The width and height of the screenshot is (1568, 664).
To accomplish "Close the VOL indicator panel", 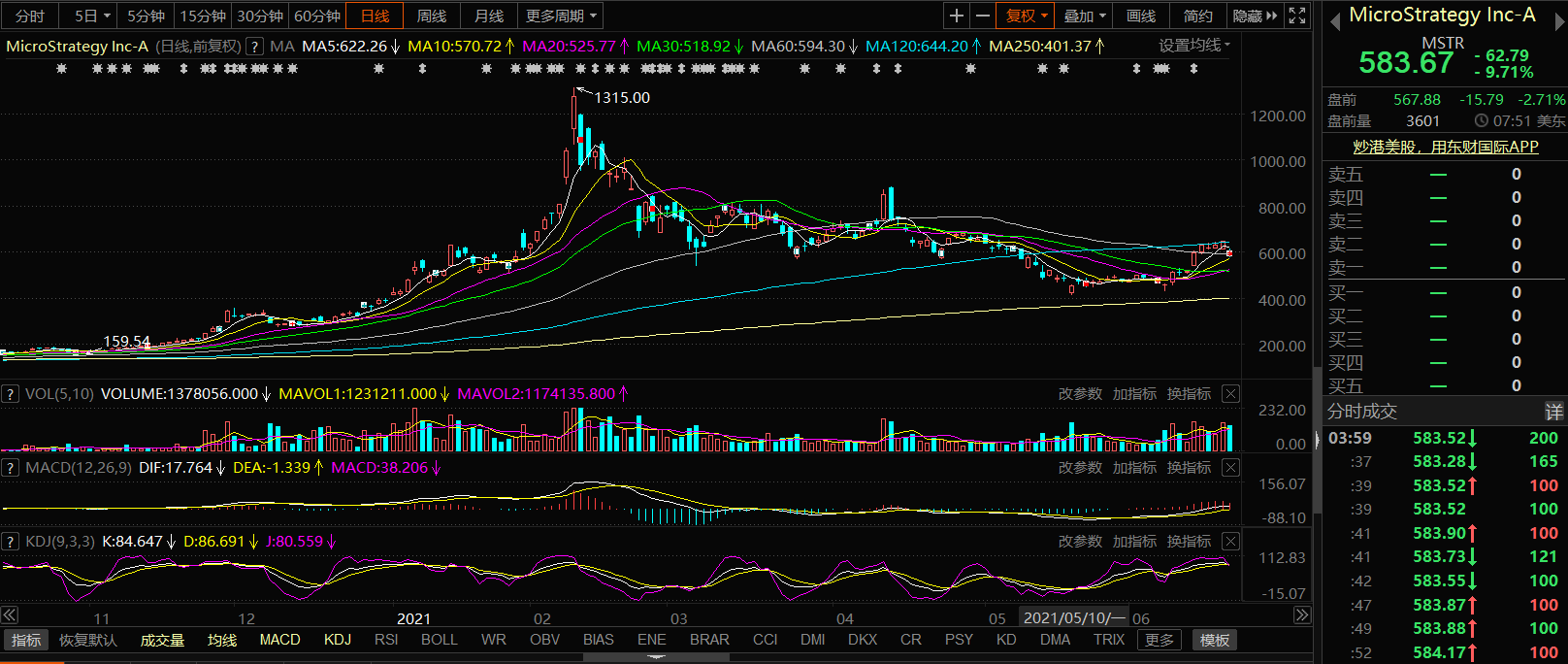I will click(1230, 394).
